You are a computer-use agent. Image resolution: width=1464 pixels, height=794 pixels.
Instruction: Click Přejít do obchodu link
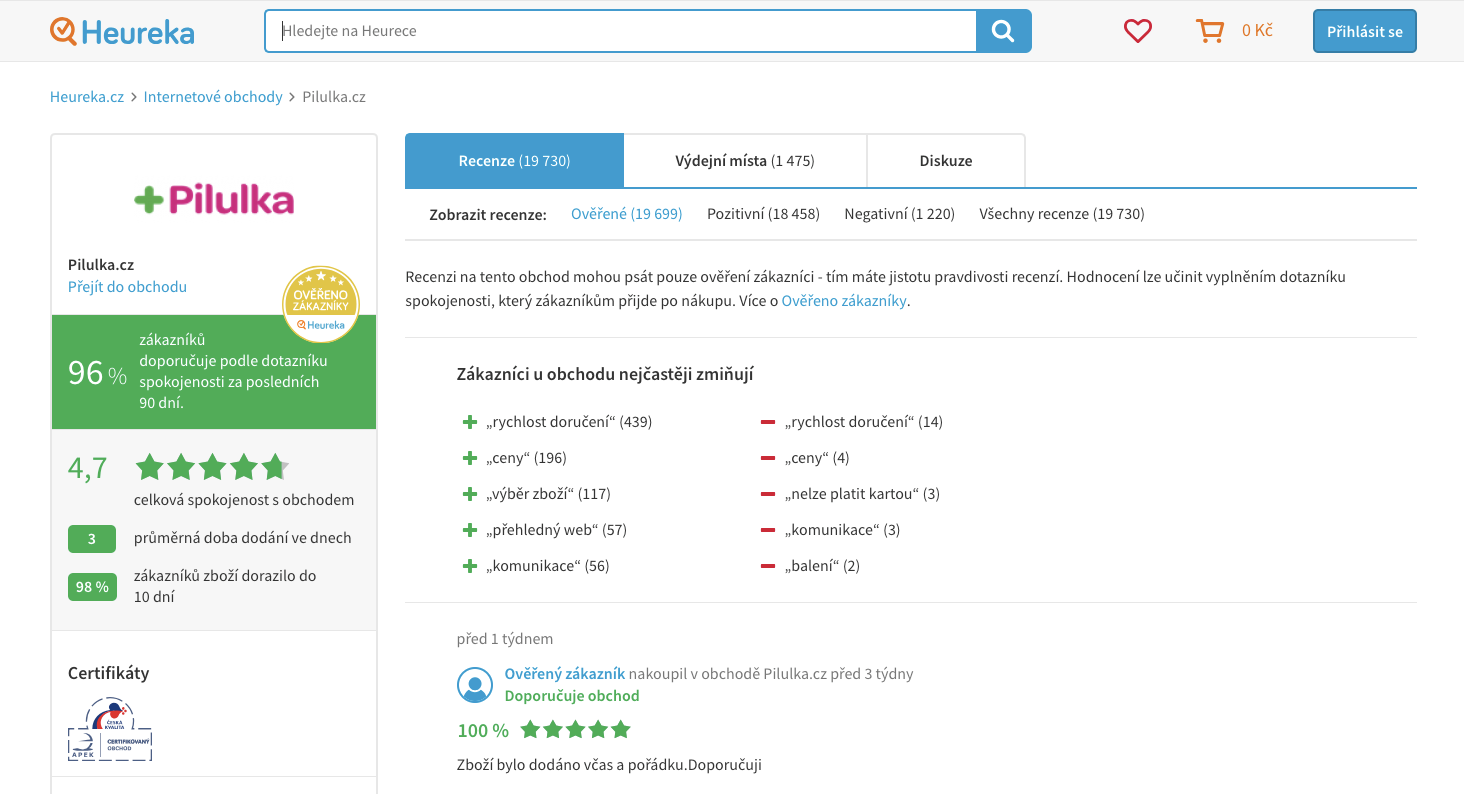127,287
